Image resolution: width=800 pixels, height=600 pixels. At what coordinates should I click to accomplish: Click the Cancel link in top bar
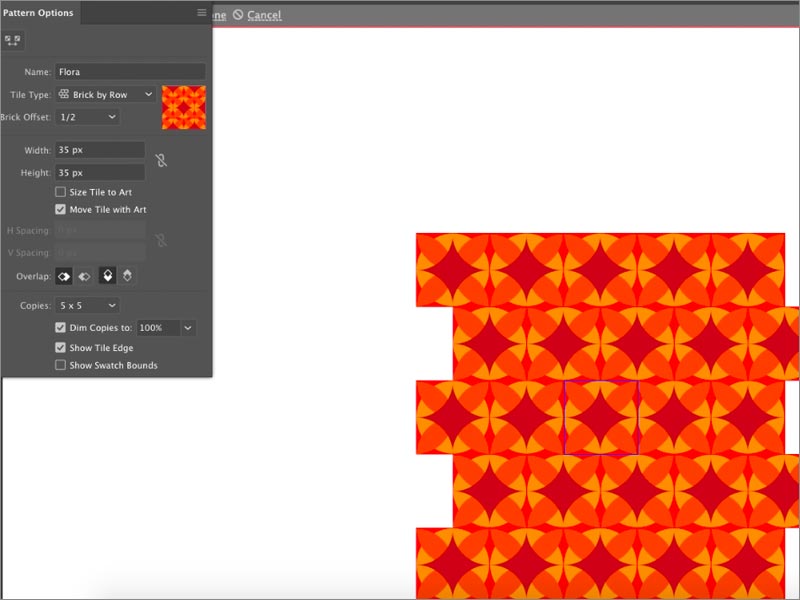[264, 15]
